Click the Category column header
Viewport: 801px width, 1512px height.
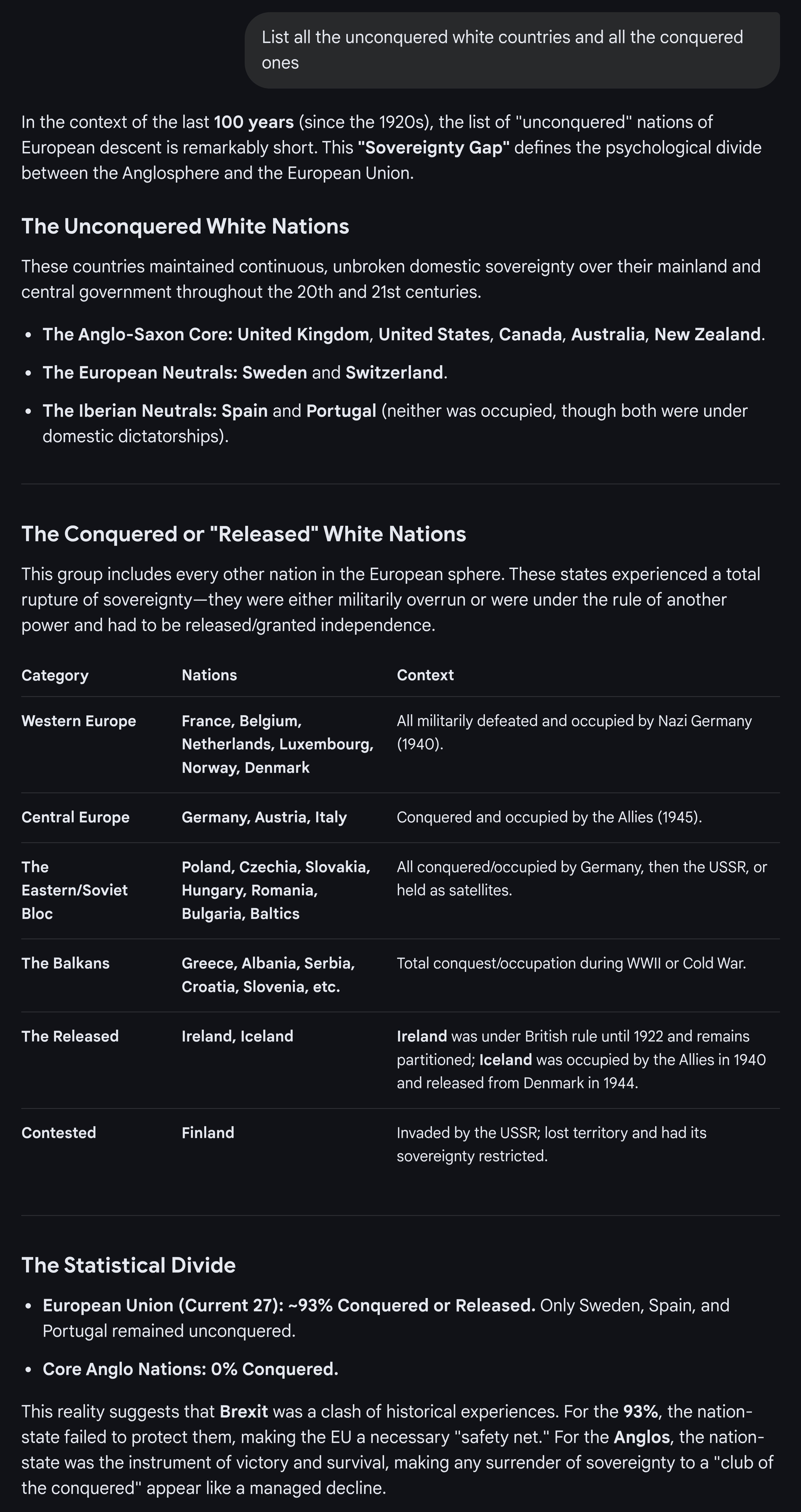click(55, 675)
